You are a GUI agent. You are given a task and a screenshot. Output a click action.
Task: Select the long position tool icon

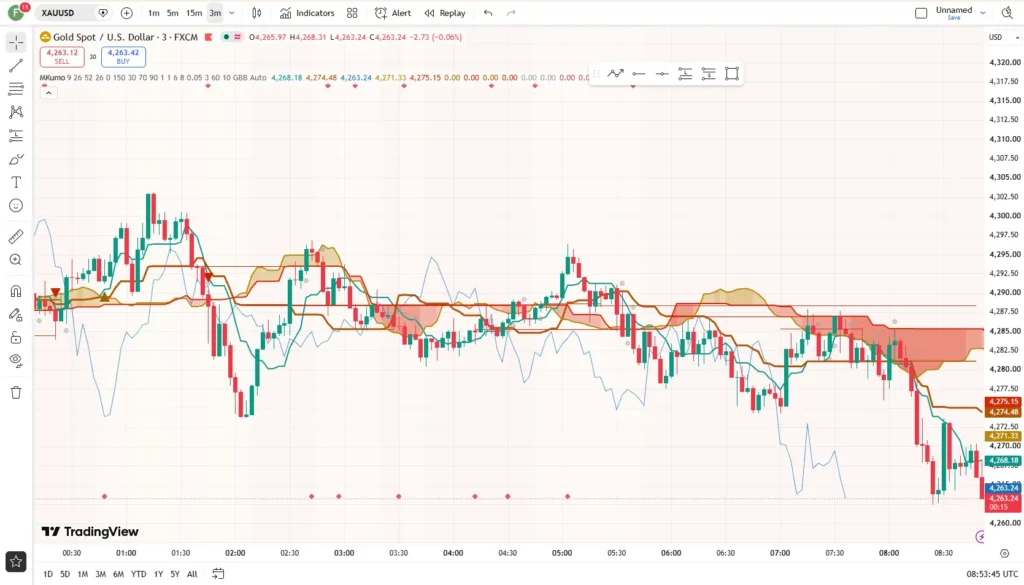tap(685, 74)
